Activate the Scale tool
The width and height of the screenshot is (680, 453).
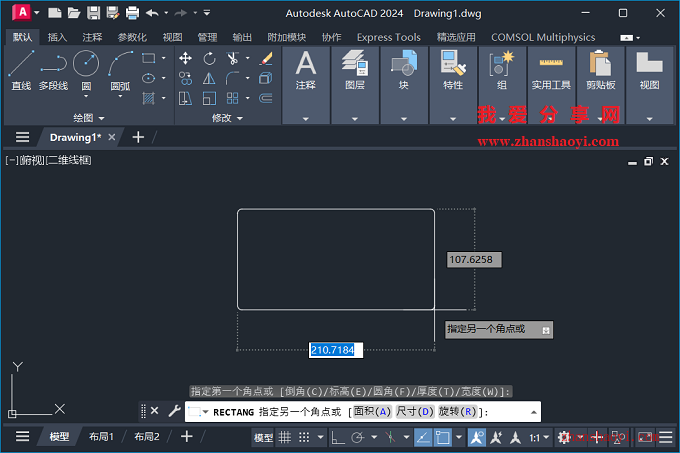[209, 98]
